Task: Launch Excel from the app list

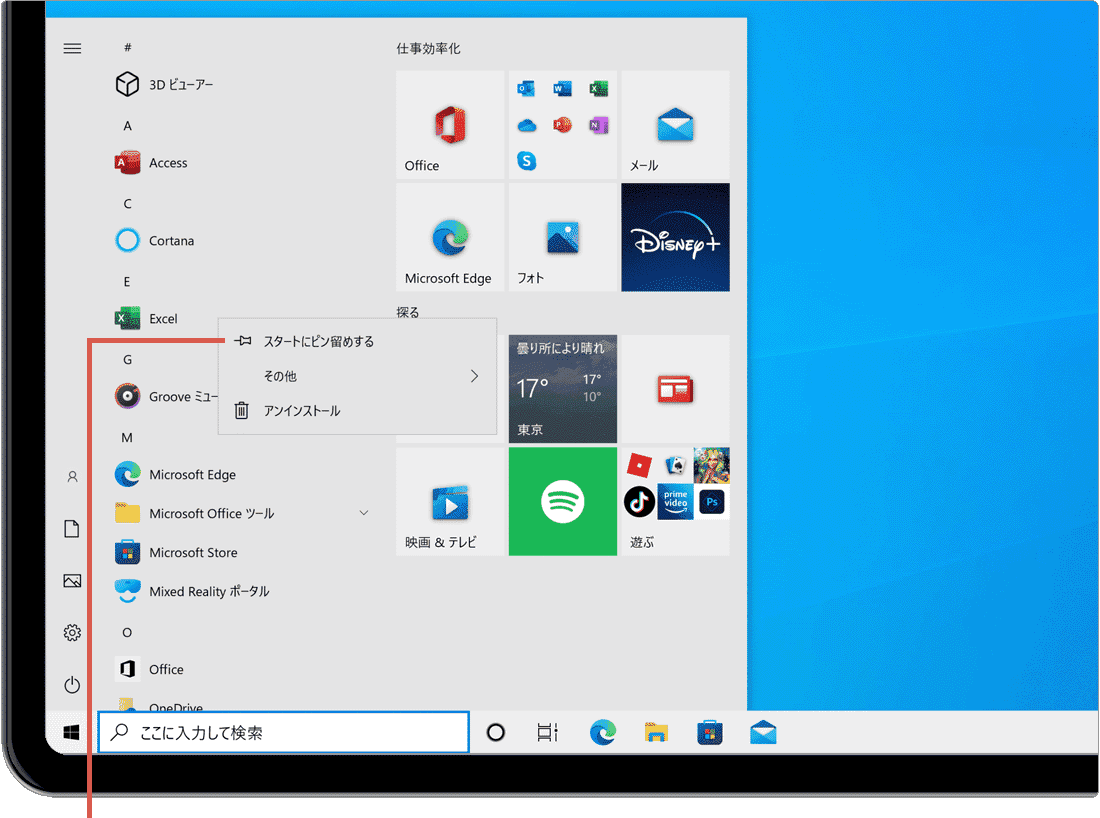Action: coord(147,319)
